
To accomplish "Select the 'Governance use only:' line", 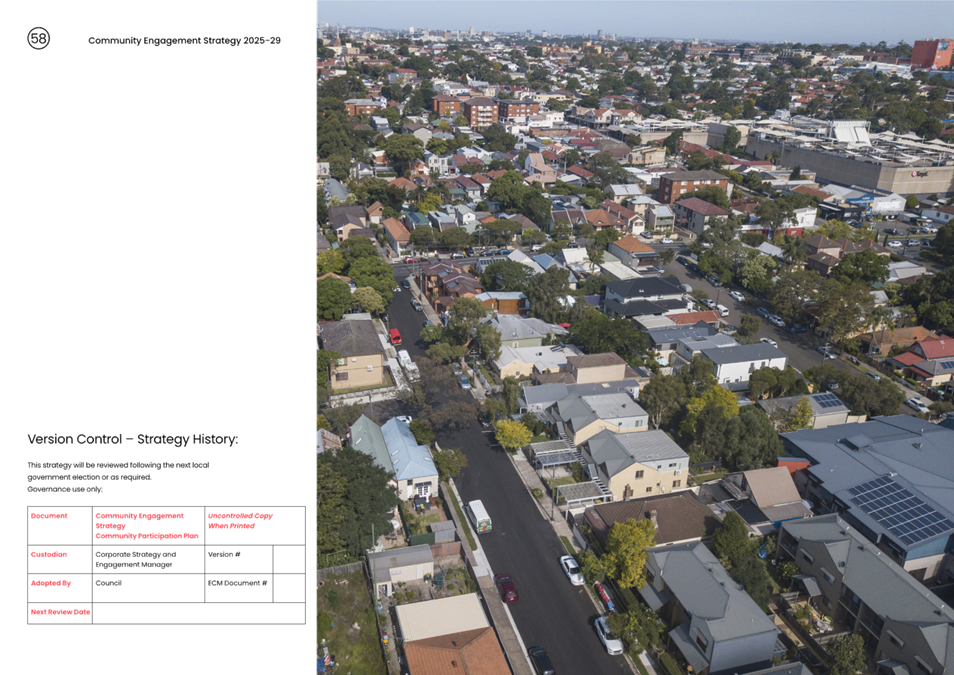I will (x=65, y=489).
